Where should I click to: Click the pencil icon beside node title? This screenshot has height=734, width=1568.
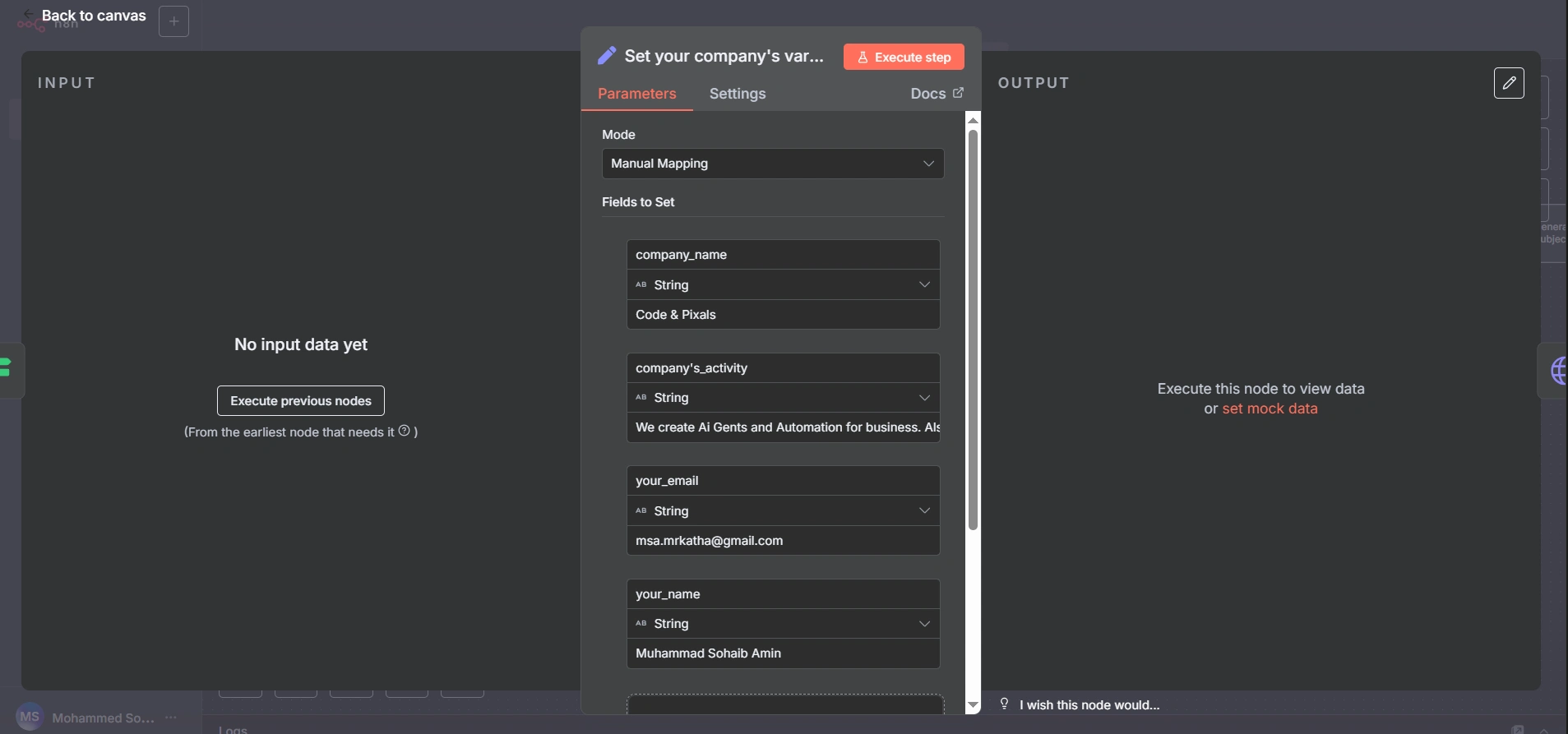tap(607, 56)
